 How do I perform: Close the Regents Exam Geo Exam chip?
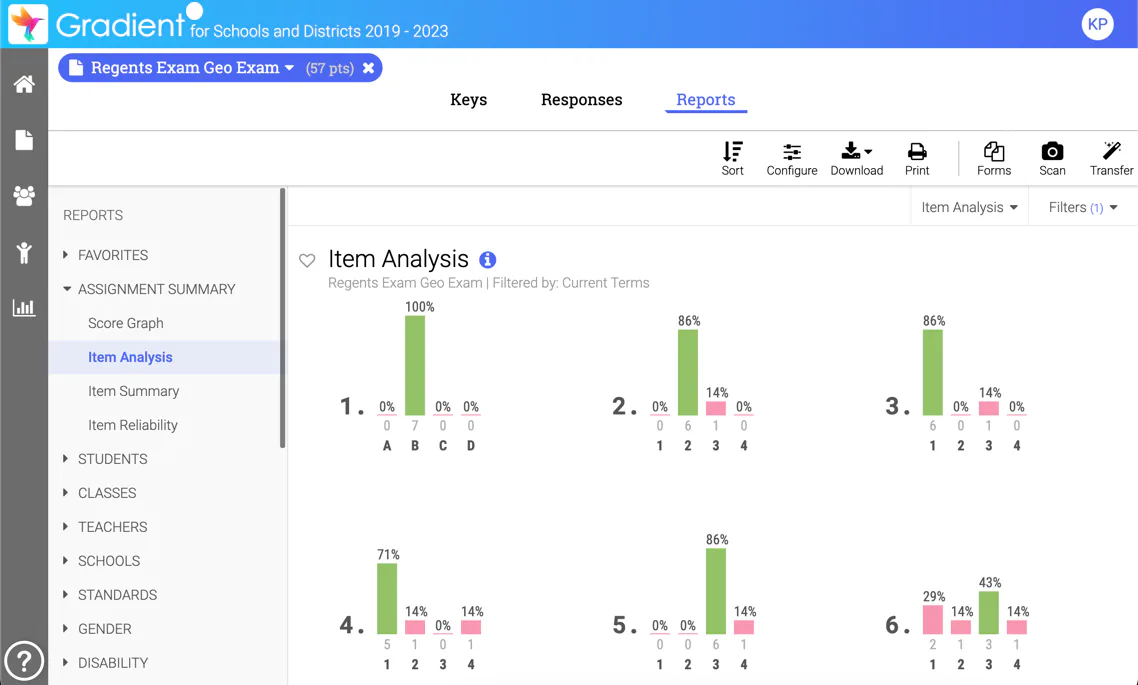coord(369,67)
